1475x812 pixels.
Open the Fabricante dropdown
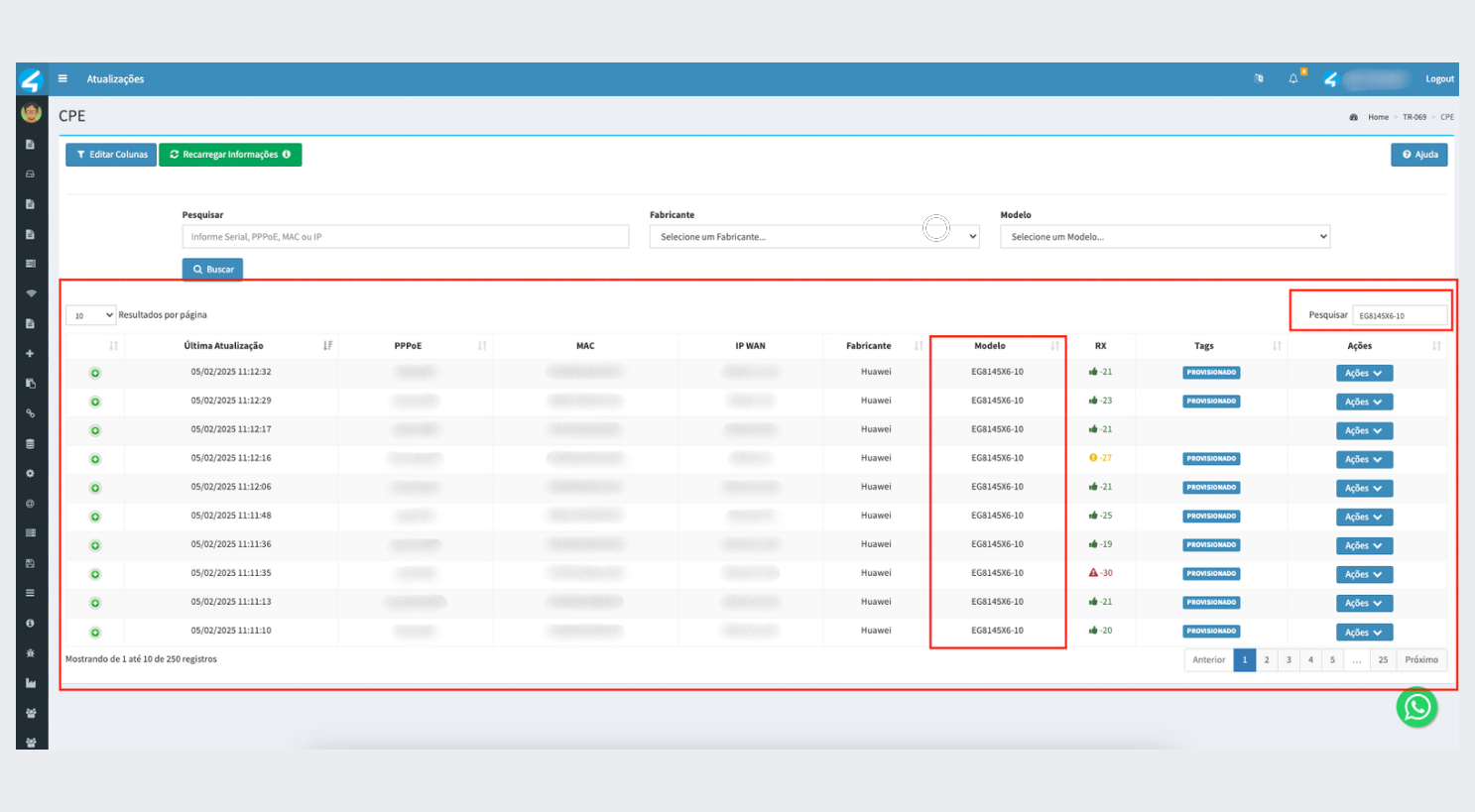click(x=813, y=237)
